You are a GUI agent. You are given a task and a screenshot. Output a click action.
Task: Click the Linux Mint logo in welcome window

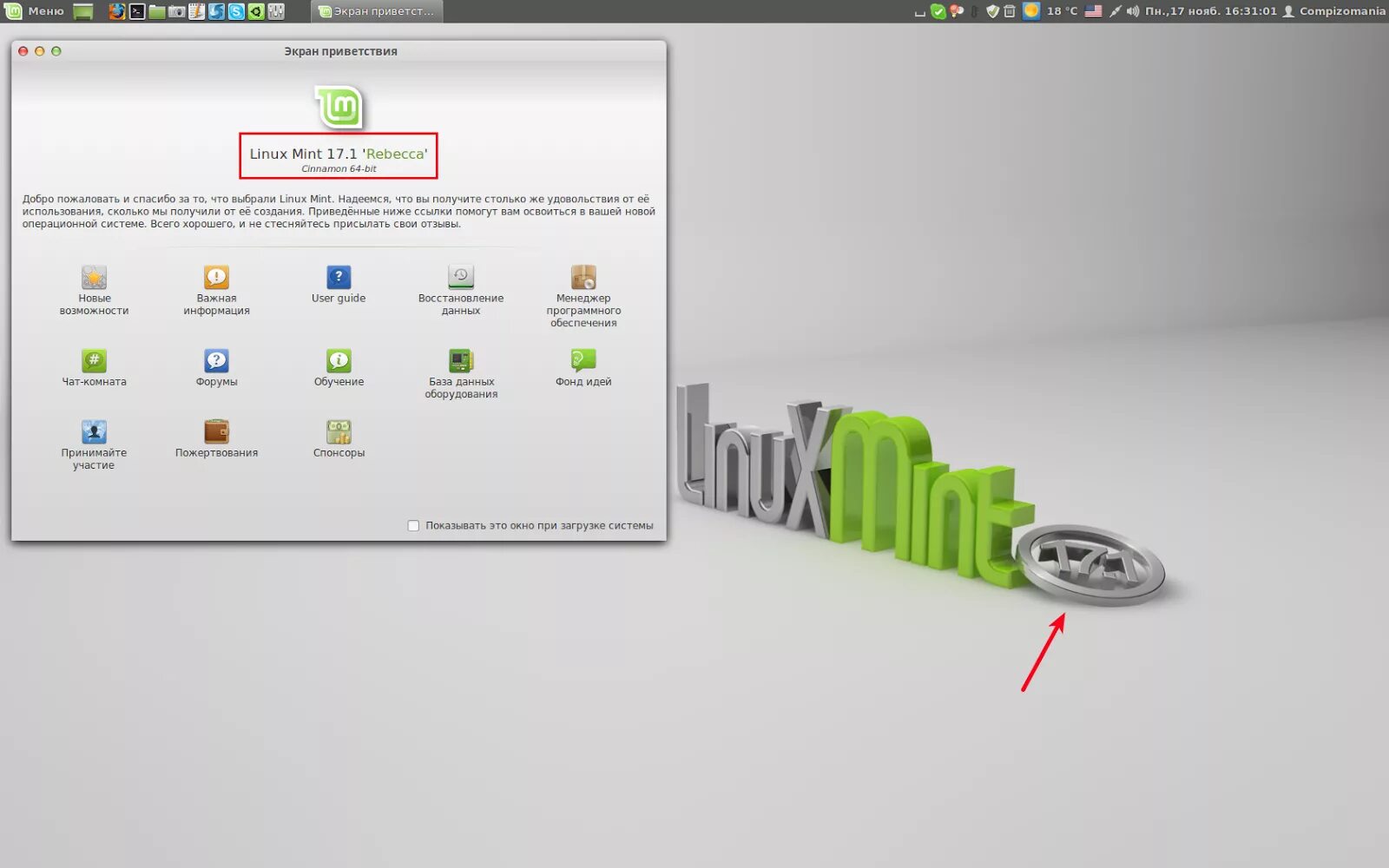[x=339, y=107]
